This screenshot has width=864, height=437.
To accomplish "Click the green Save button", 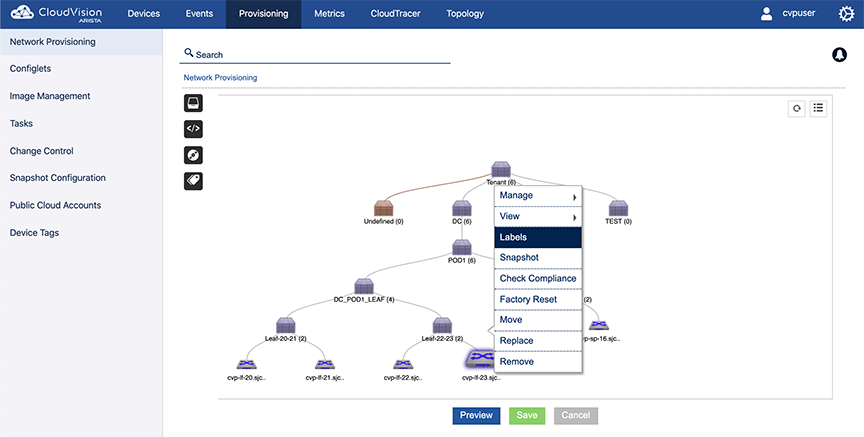I will (527, 416).
